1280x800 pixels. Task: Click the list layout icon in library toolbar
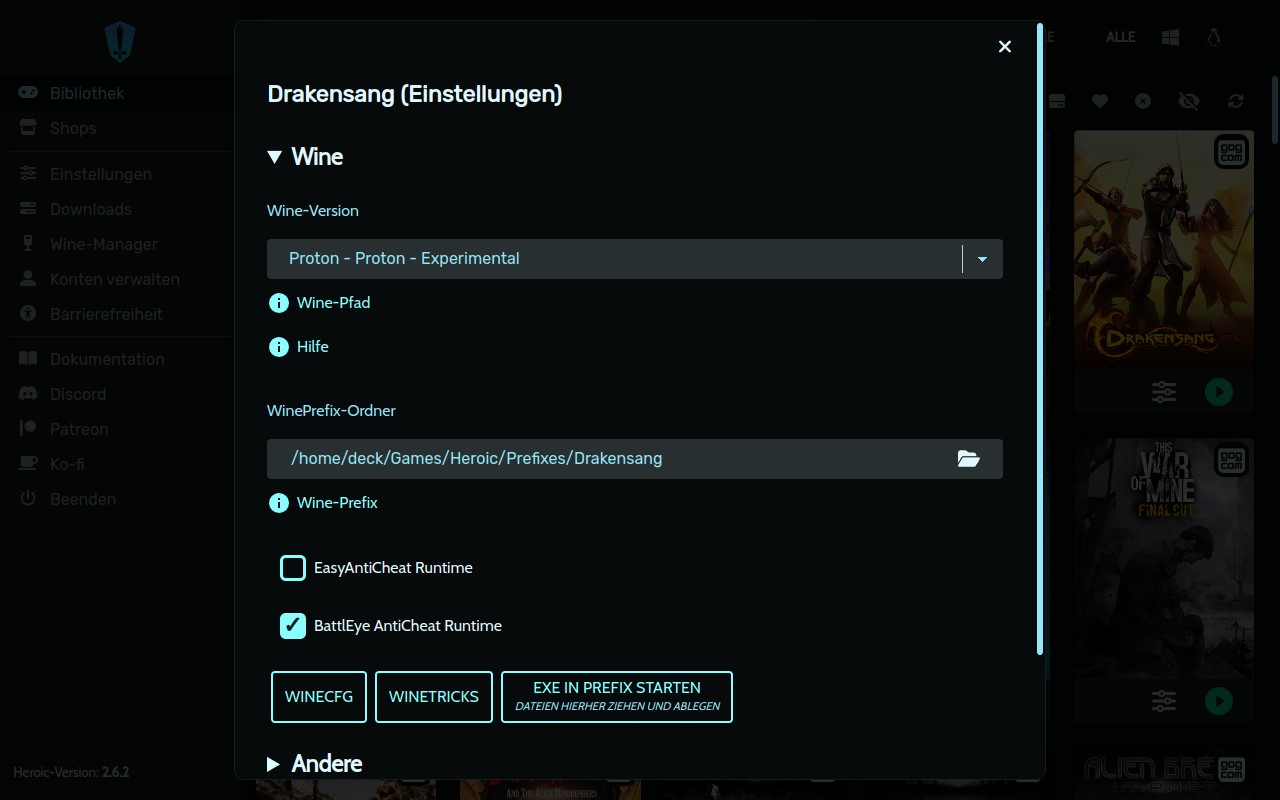click(x=1057, y=101)
